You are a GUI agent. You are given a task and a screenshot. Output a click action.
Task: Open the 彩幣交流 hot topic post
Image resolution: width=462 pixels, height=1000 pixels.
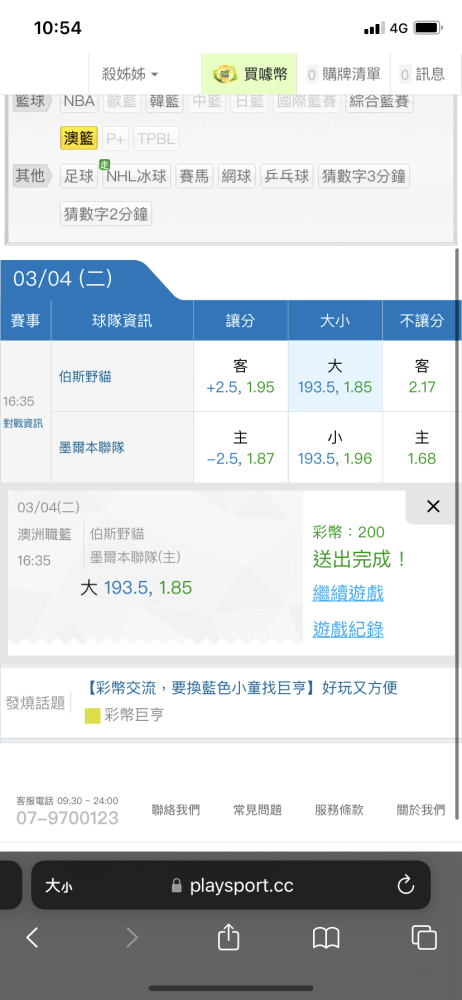click(x=241, y=688)
